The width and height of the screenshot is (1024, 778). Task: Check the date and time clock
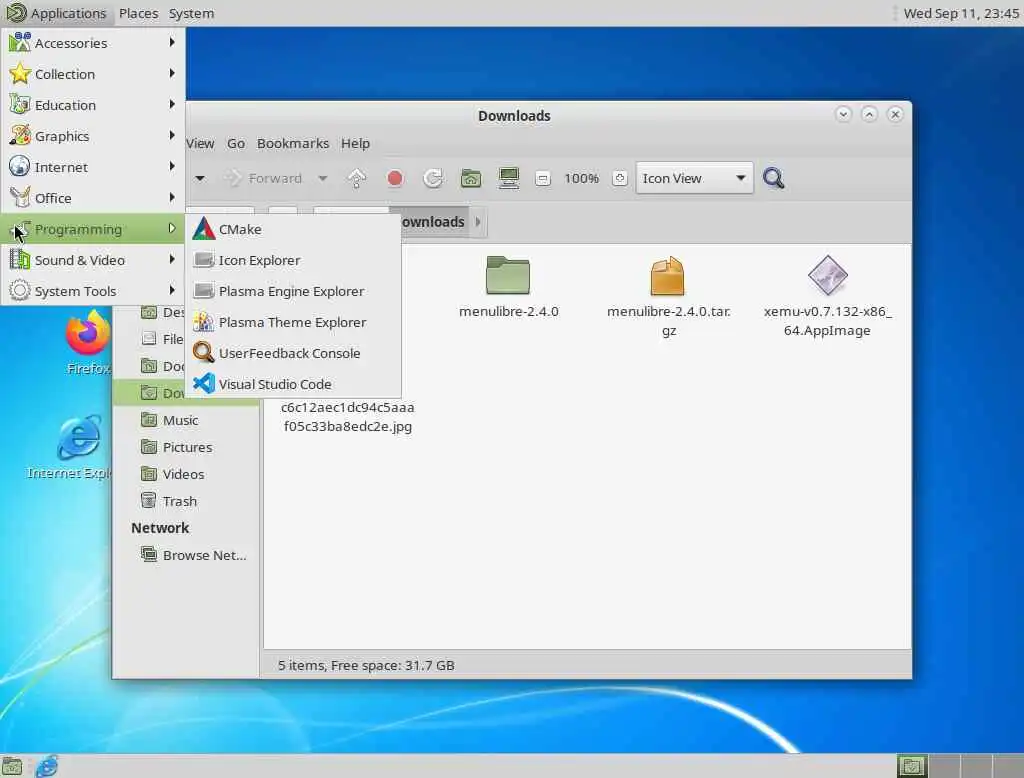pos(961,13)
